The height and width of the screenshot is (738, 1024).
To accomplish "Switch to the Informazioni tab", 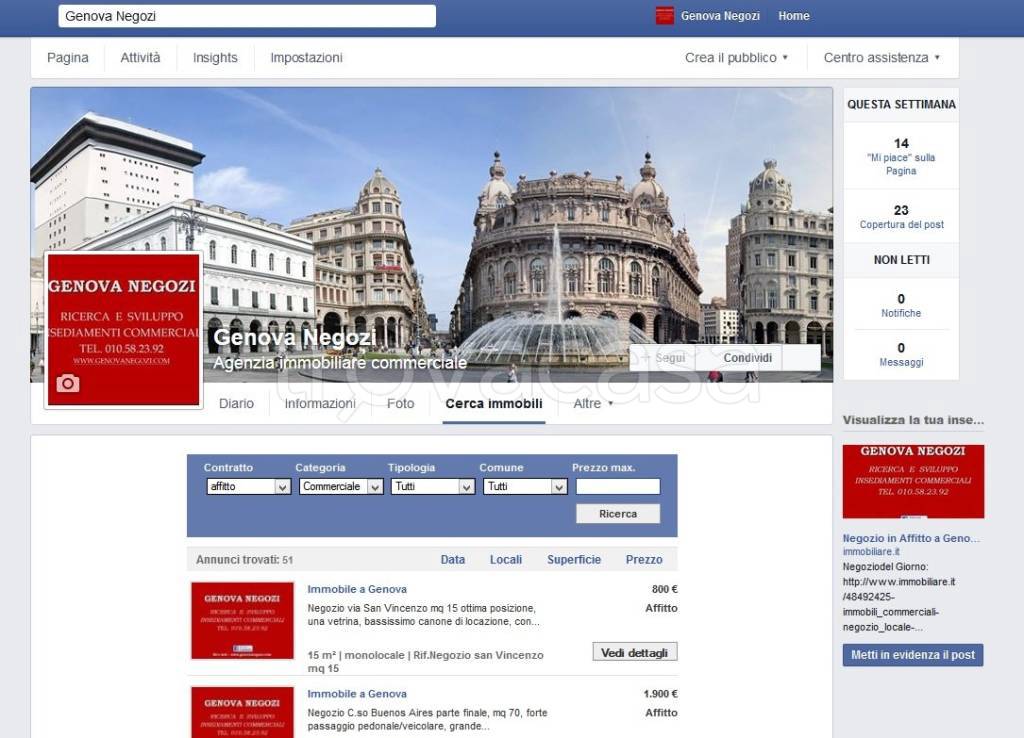I will pos(320,404).
